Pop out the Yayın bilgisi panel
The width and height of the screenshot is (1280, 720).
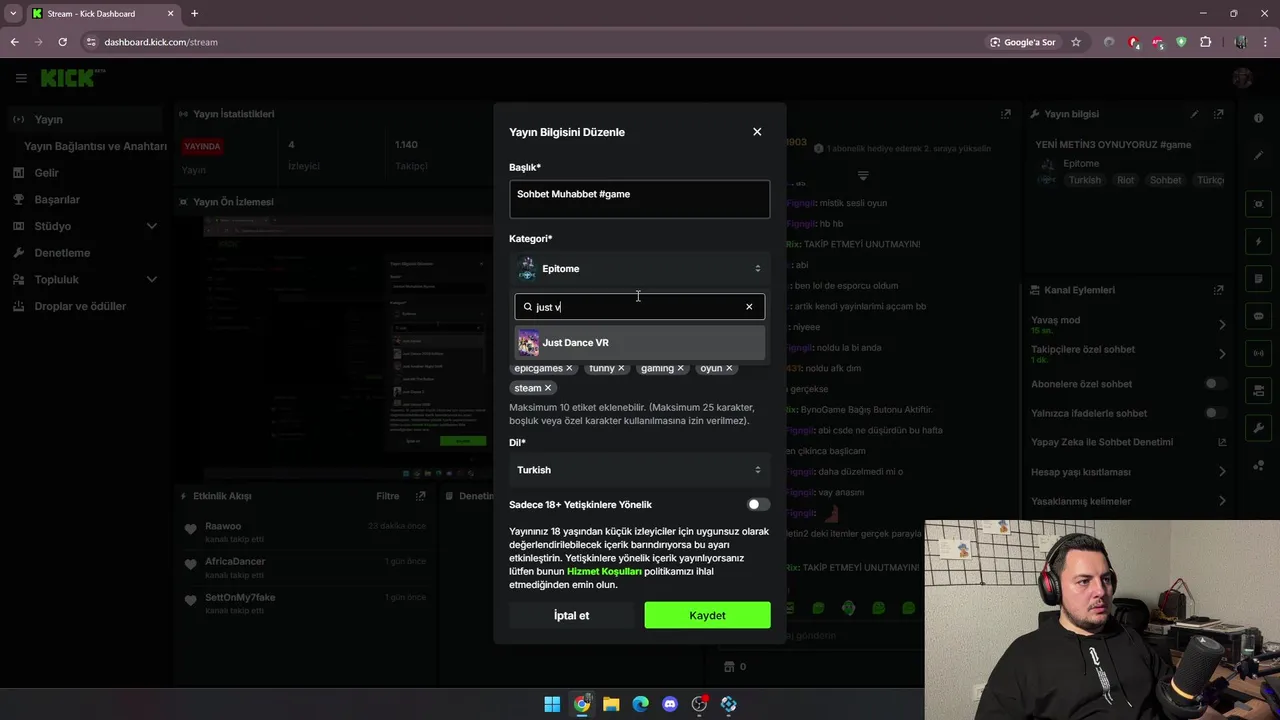[x=1218, y=114]
